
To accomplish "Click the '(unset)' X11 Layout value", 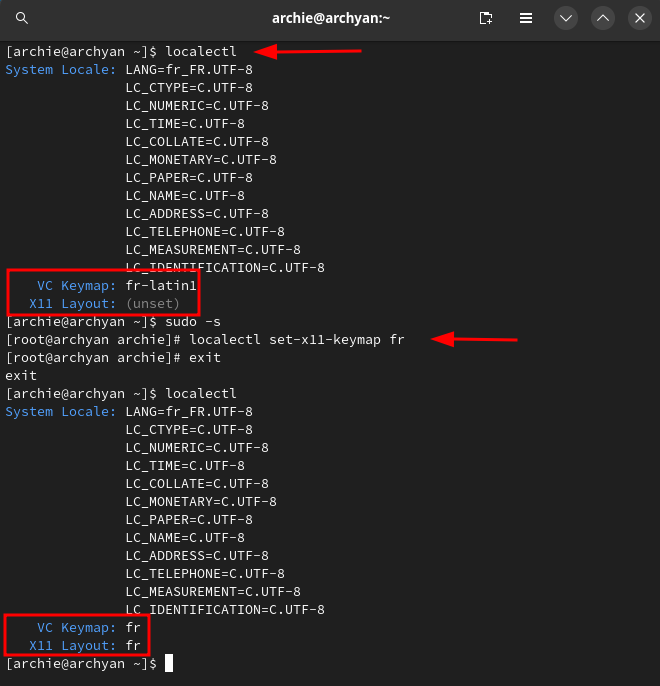I will [153, 304].
